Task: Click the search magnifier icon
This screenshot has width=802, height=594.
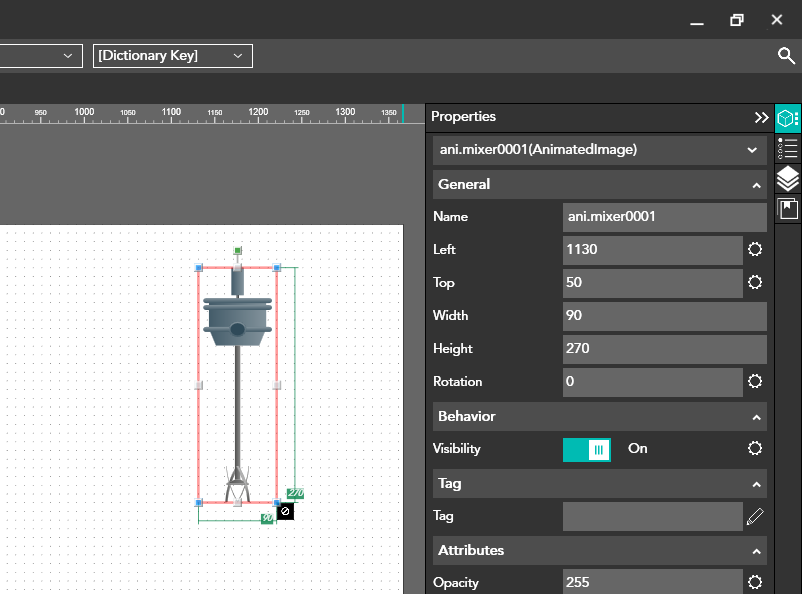Action: pos(786,56)
